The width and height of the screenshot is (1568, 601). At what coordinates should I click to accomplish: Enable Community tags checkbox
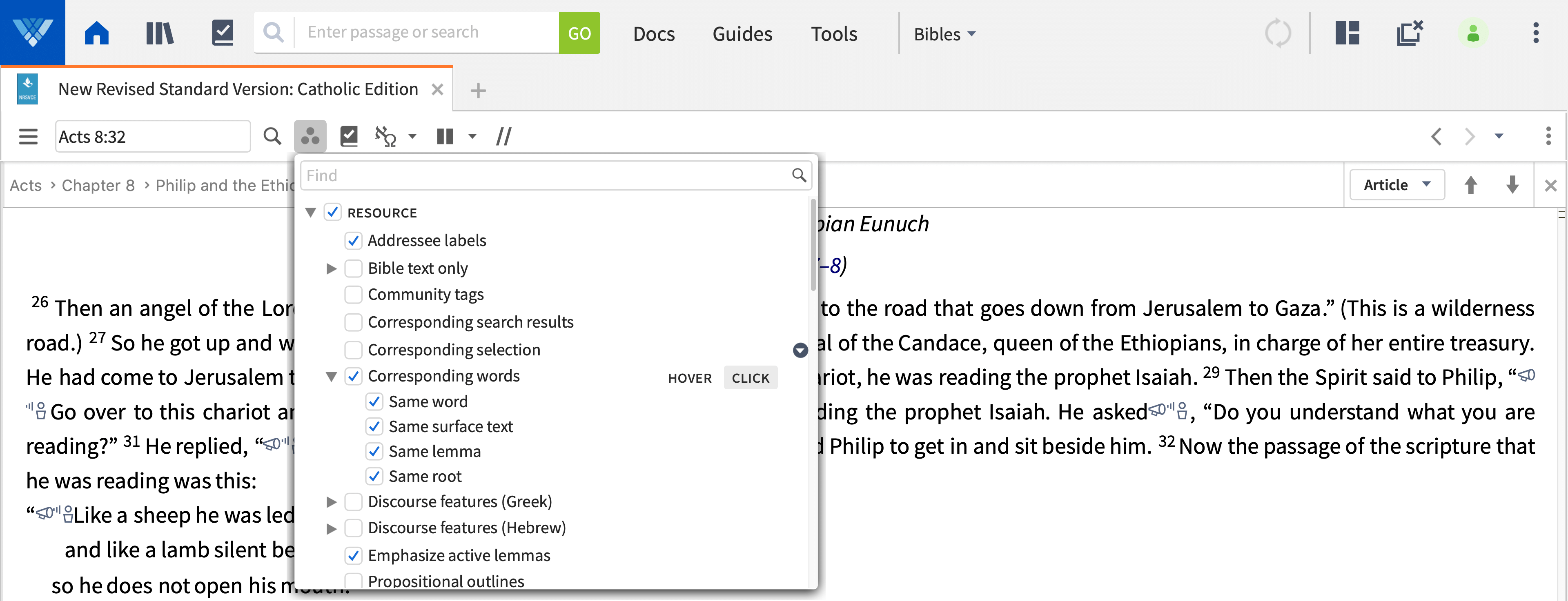coord(354,295)
